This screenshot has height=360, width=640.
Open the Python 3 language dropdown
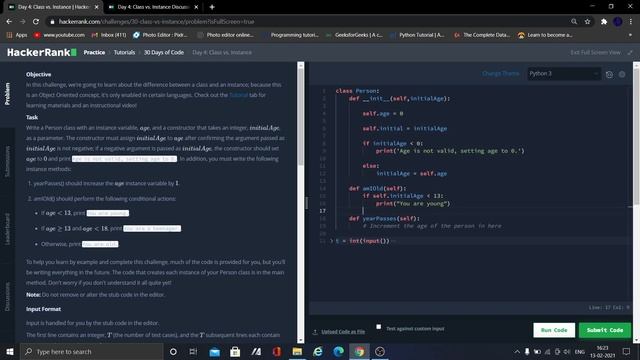[564, 73]
